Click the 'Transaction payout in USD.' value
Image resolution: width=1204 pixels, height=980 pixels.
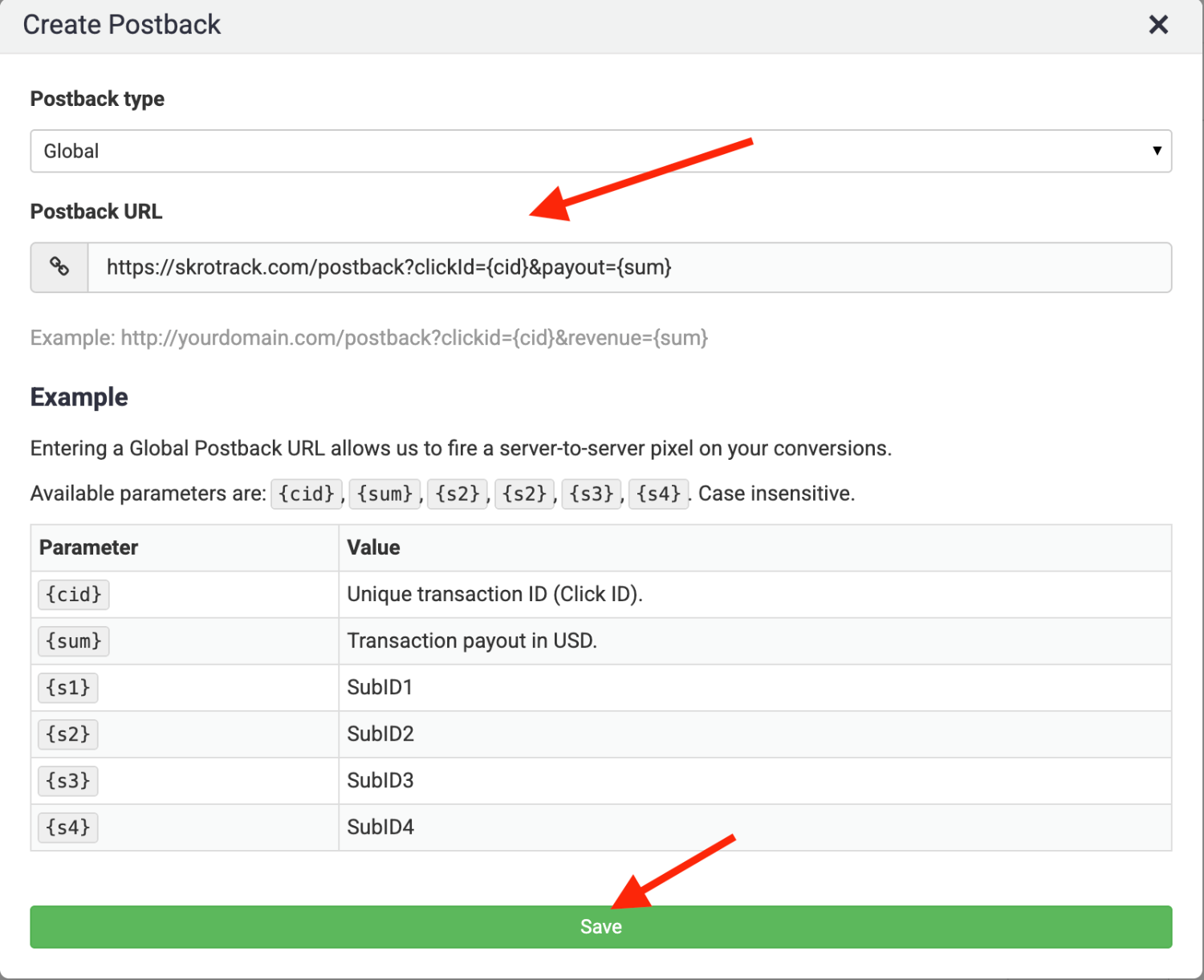point(472,641)
